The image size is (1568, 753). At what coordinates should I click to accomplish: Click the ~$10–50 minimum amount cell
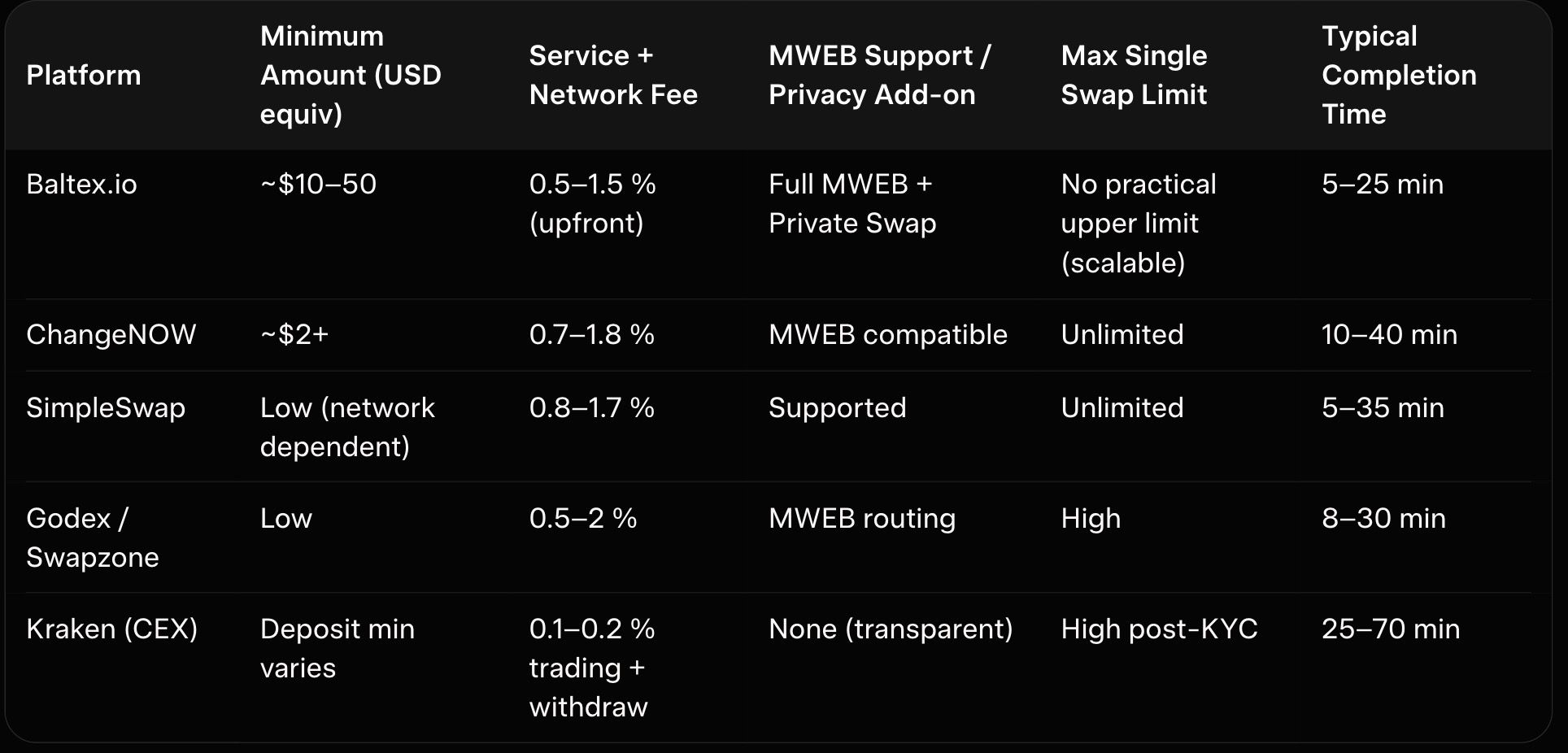(x=318, y=185)
